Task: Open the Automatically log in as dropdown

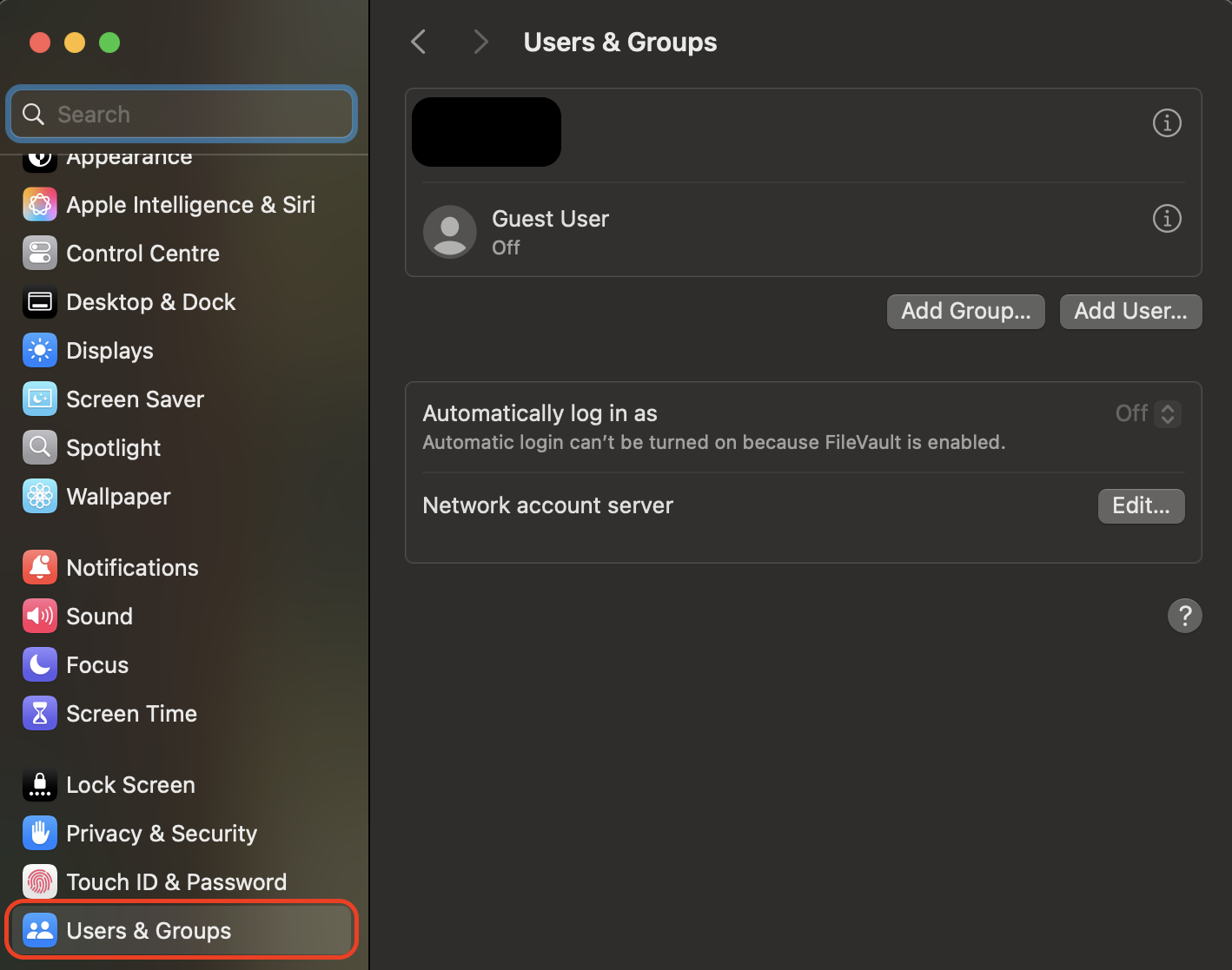Action: (x=1168, y=414)
